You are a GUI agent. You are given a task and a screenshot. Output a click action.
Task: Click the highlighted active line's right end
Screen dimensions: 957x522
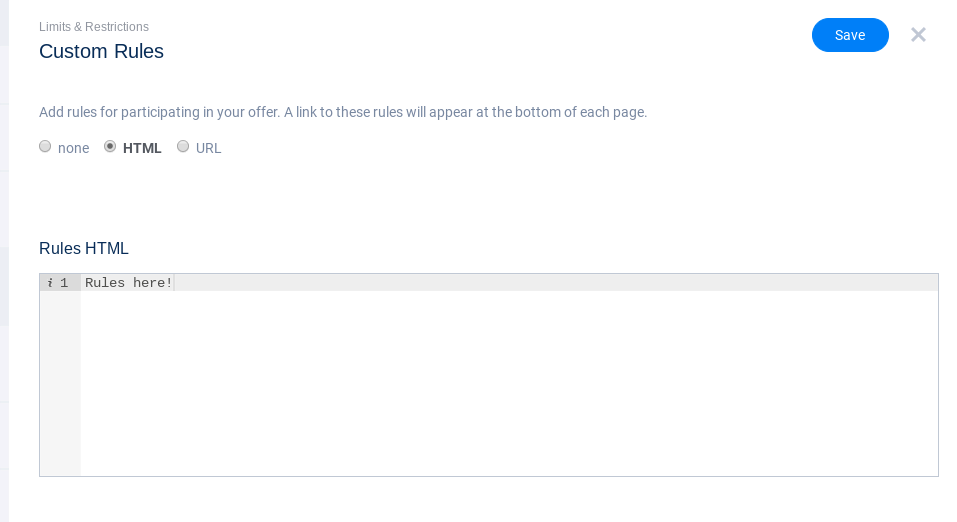click(900, 283)
